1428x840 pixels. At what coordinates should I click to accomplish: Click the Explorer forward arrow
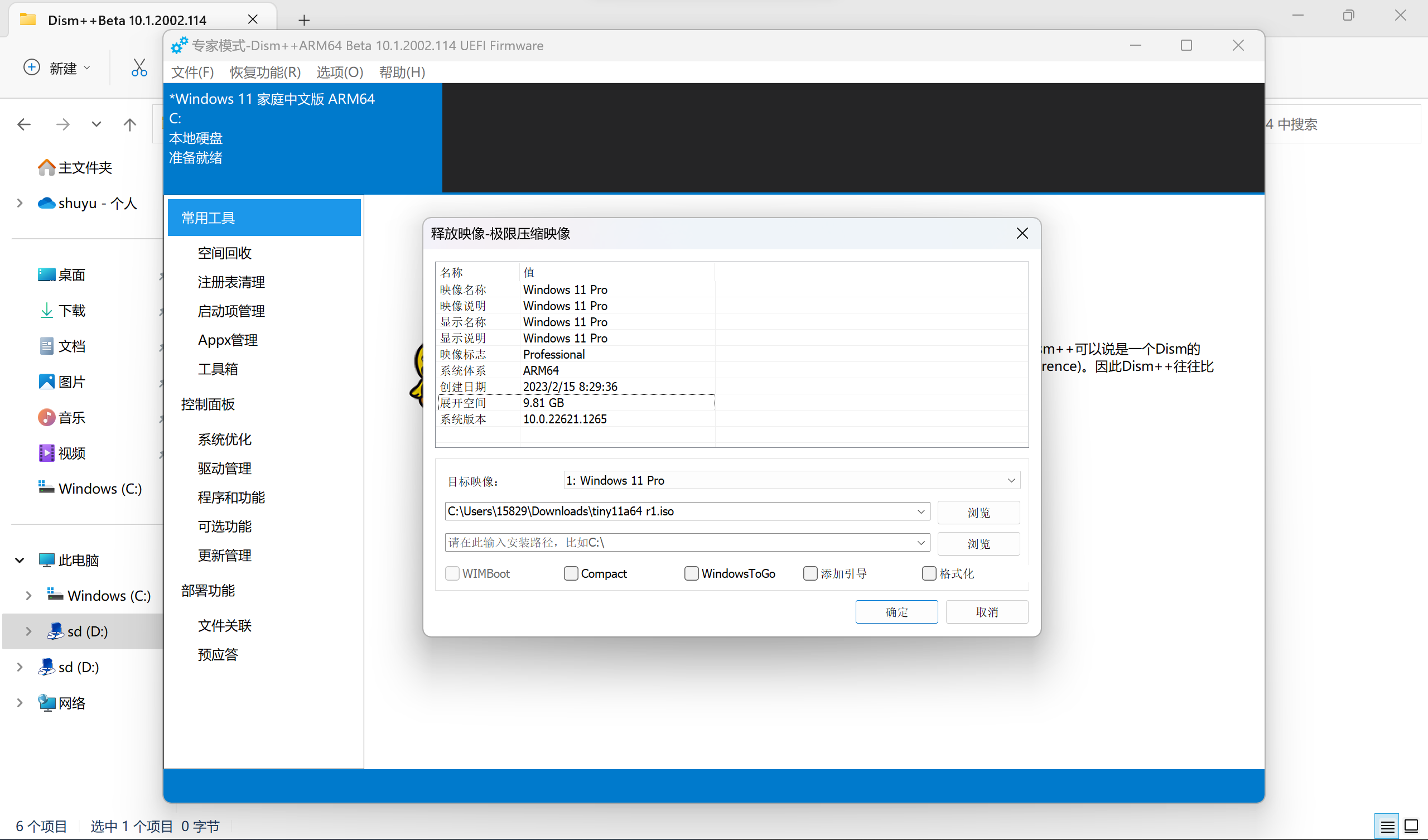[x=62, y=124]
